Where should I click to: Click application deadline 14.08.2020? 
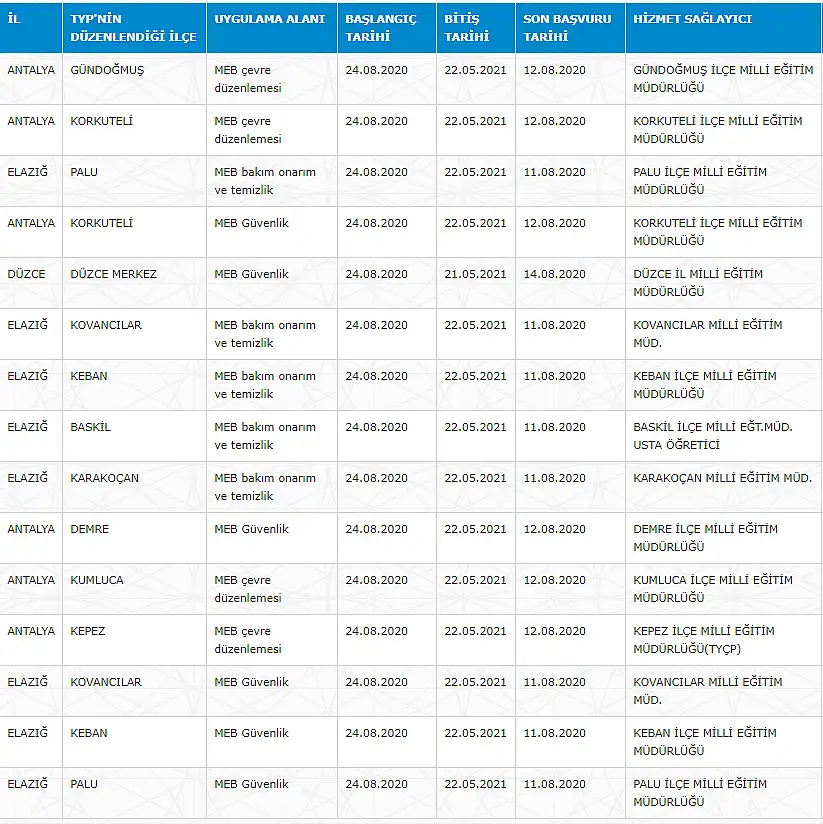(571, 283)
